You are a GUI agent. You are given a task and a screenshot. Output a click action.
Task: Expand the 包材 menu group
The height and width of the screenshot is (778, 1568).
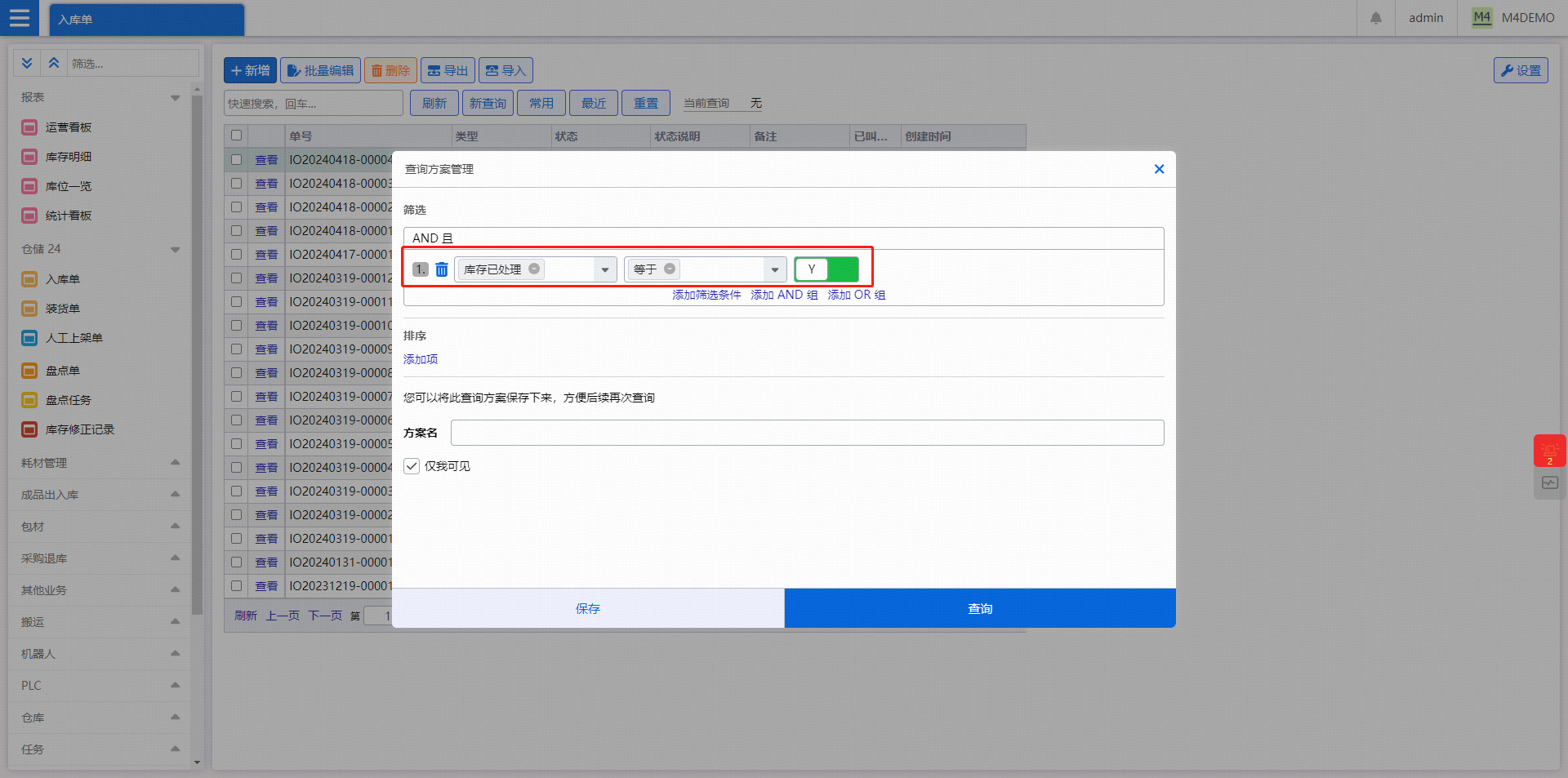(x=175, y=526)
